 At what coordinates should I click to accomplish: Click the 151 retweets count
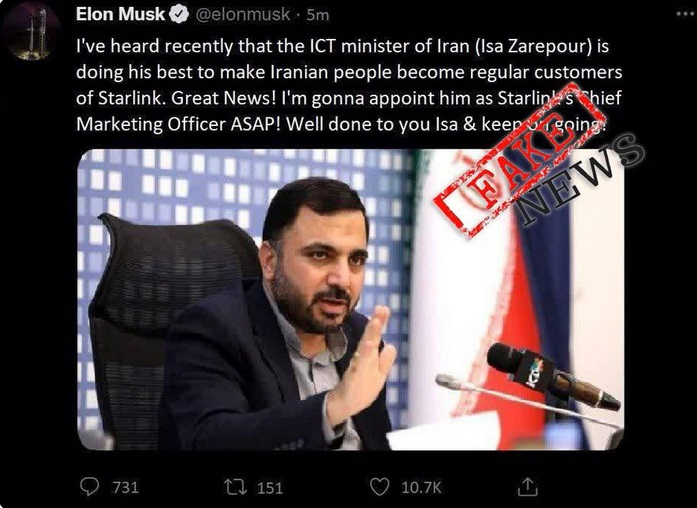point(270,488)
